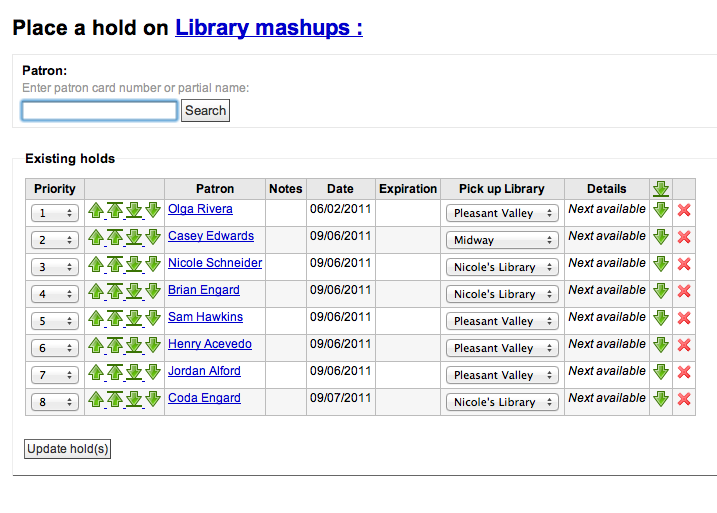Image resolution: width=717 pixels, height=513 pixels.
Task: Move Brian Engard's hold up one position
Action: tap(96, 291)
